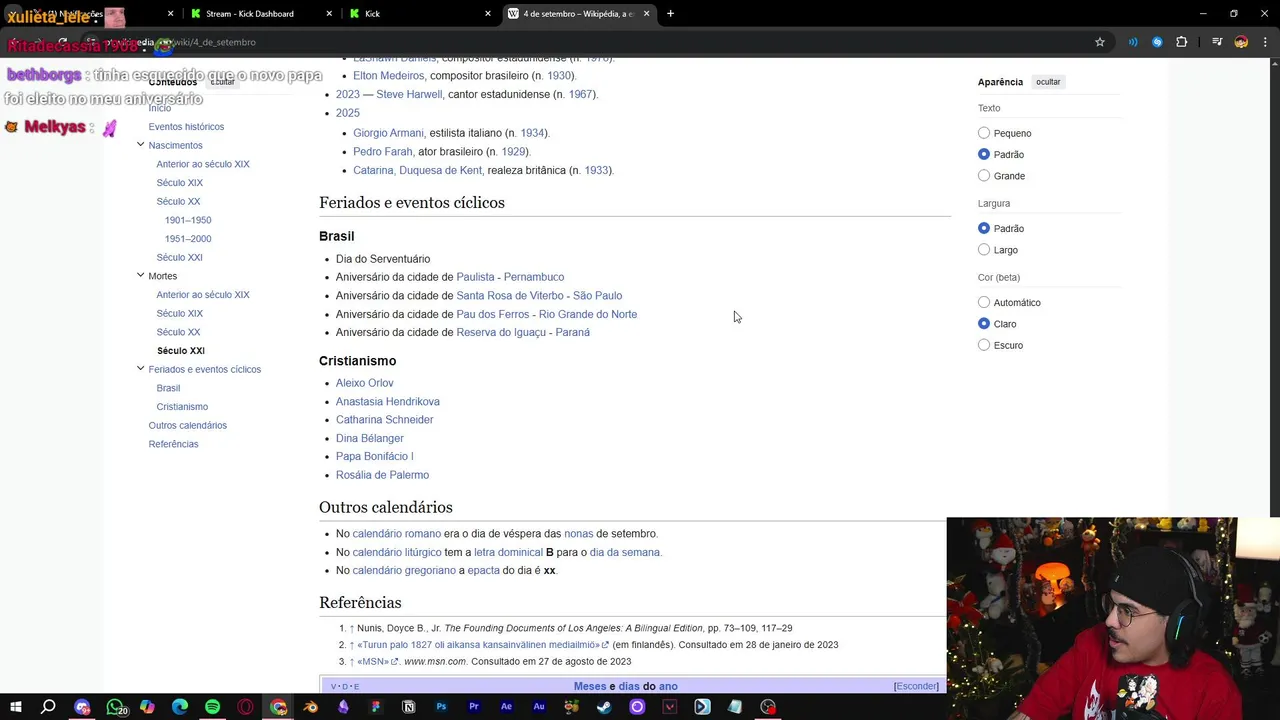This screenshot has height=720, width=1280.
Task: Close the Kick tab
Action: 488,14
